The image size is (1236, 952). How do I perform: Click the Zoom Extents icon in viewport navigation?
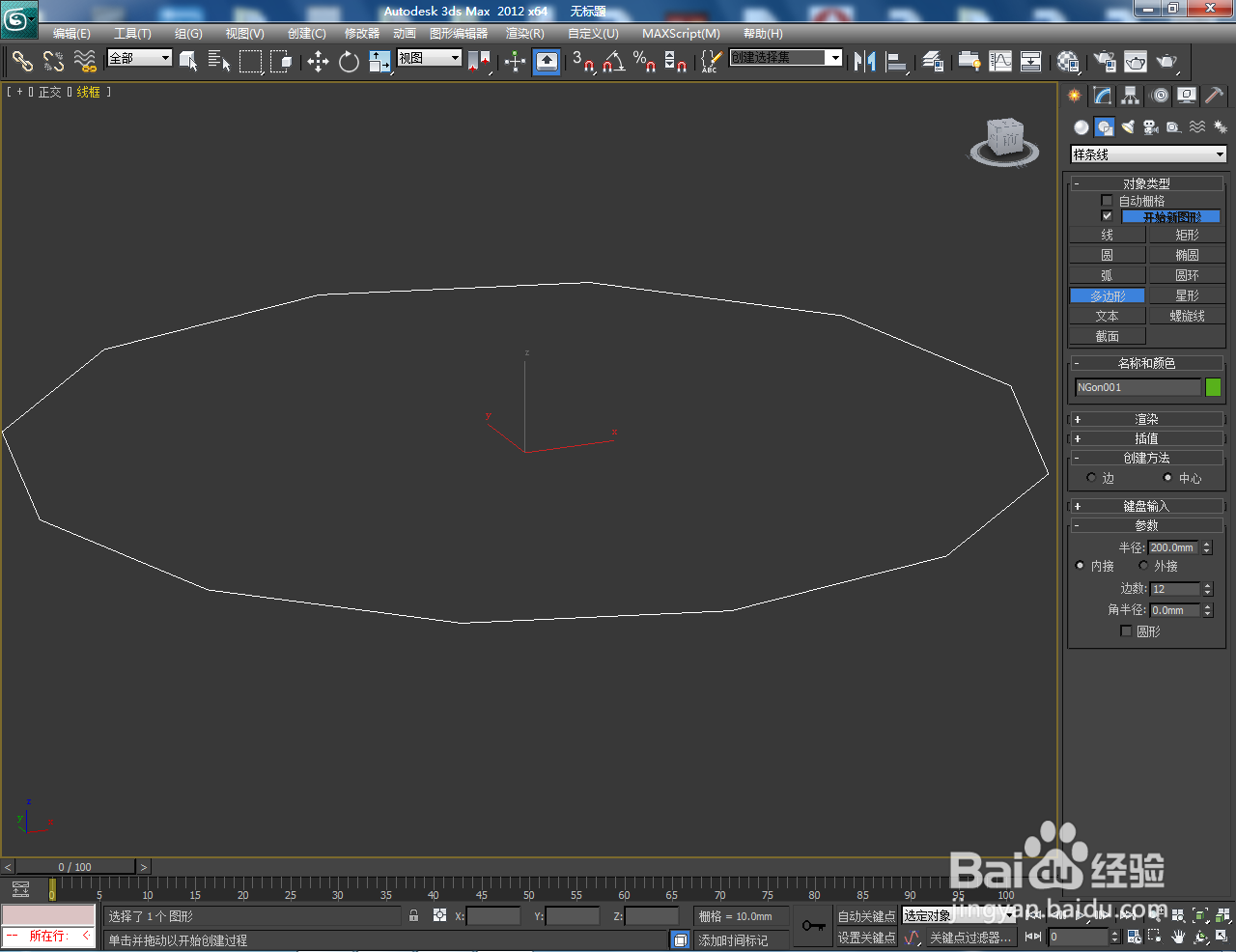(x=1201, y=915)
